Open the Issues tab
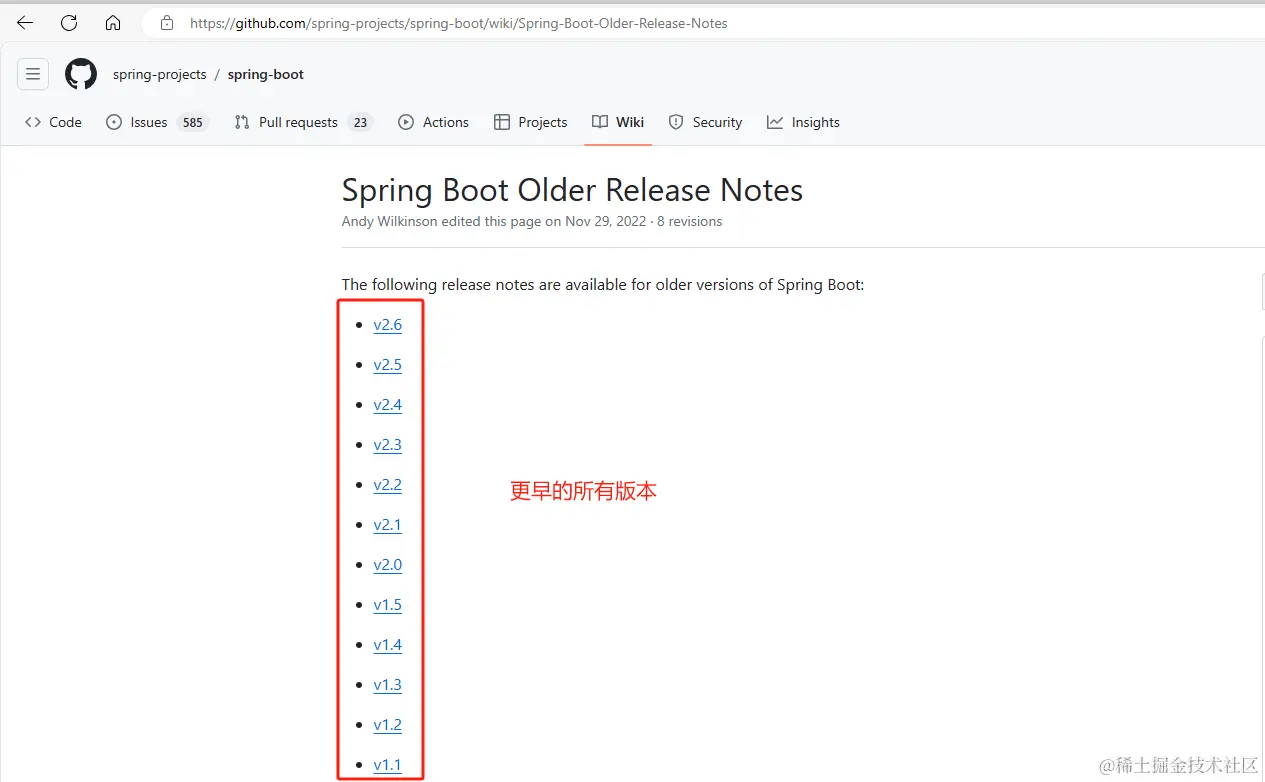 click(157, 122)
